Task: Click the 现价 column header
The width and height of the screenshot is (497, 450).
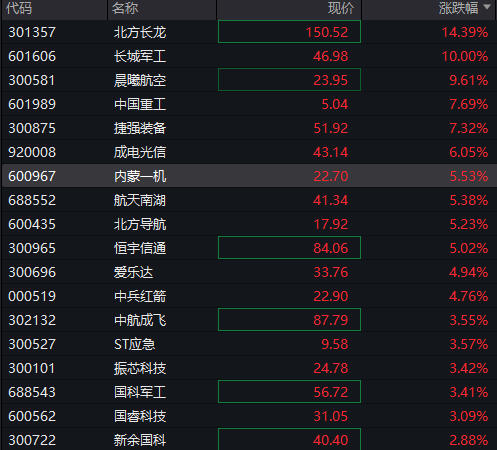Action: click(341, 8)
